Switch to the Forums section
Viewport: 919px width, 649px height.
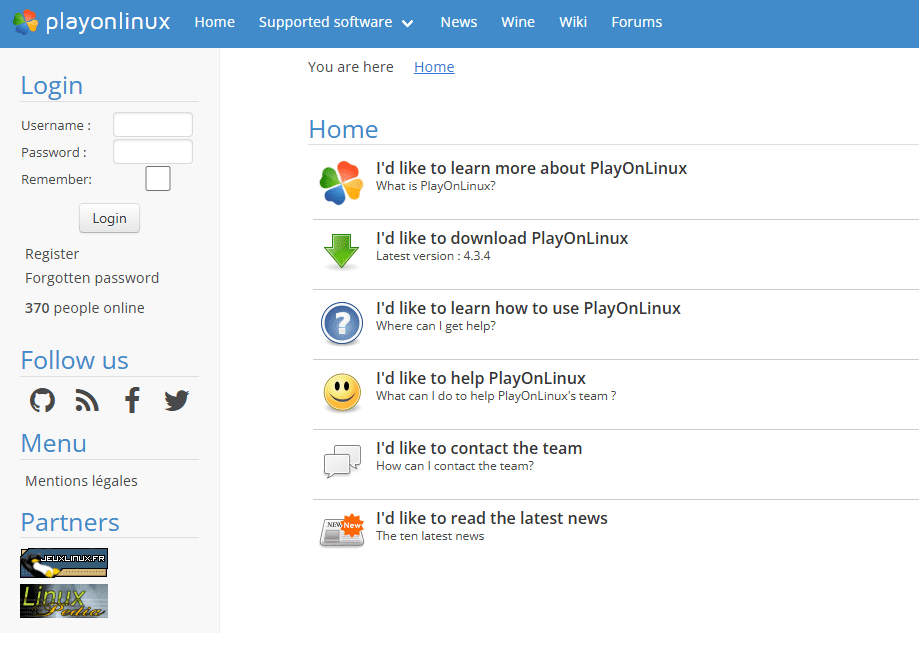coord(636,21)
